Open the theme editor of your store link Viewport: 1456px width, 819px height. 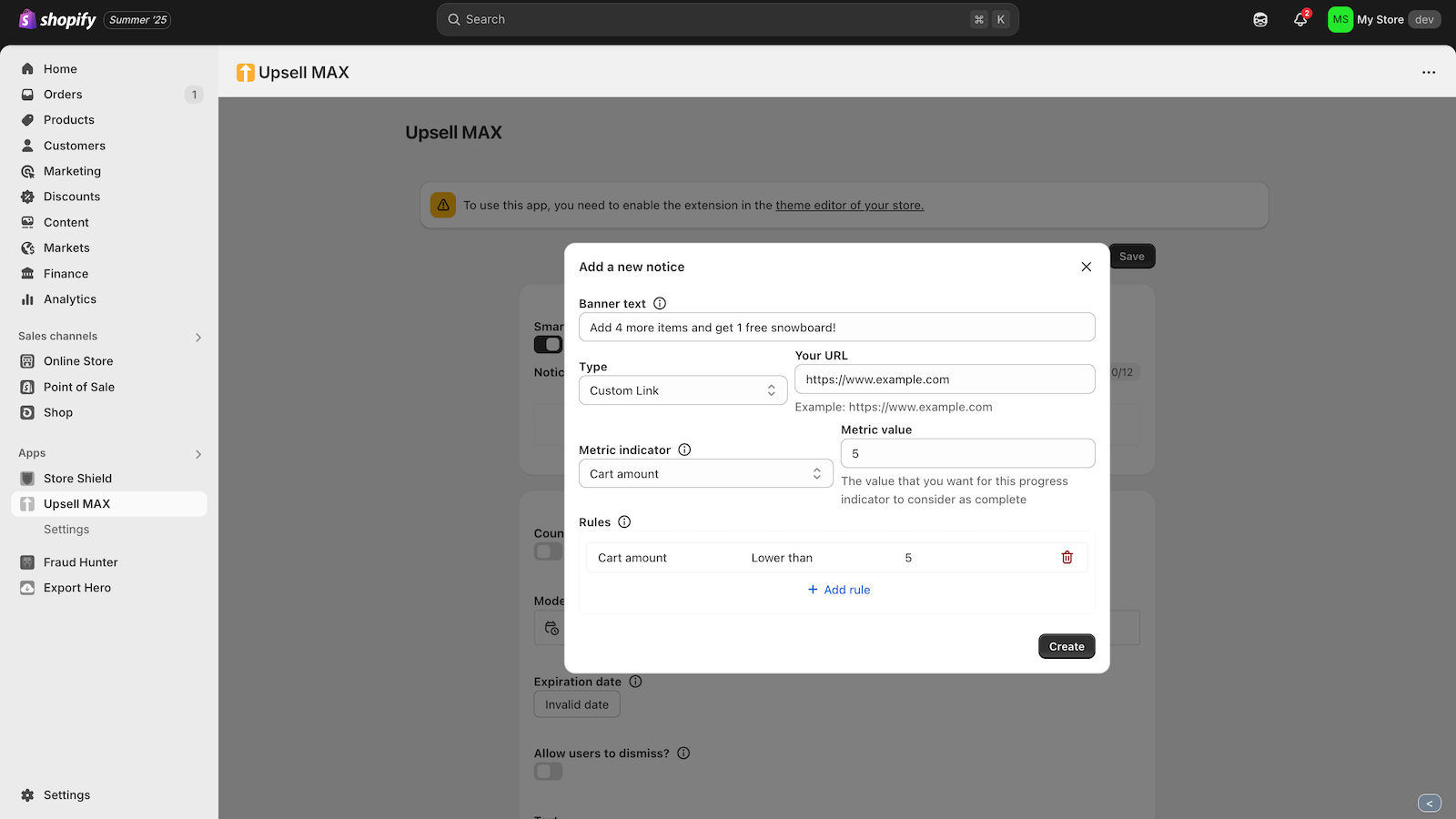coord(849,205)
